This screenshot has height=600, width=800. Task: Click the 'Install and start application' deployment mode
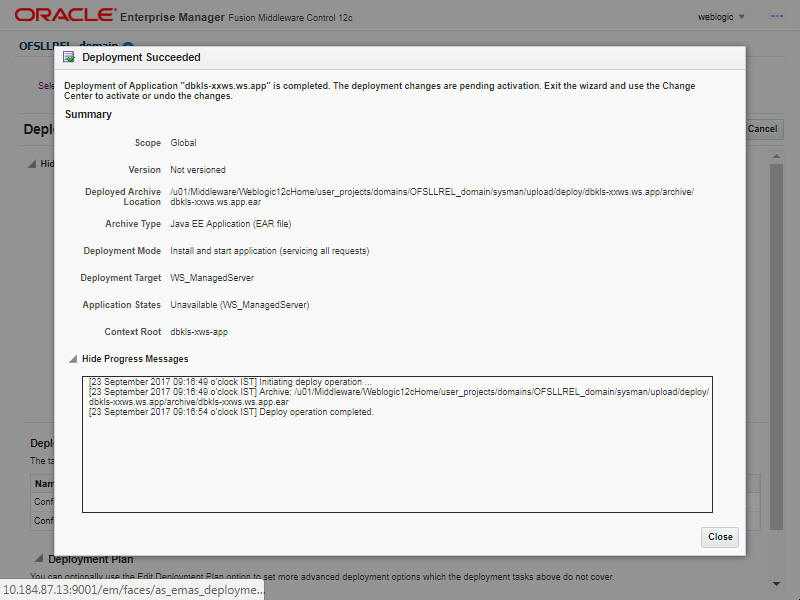tap(269, 251)
